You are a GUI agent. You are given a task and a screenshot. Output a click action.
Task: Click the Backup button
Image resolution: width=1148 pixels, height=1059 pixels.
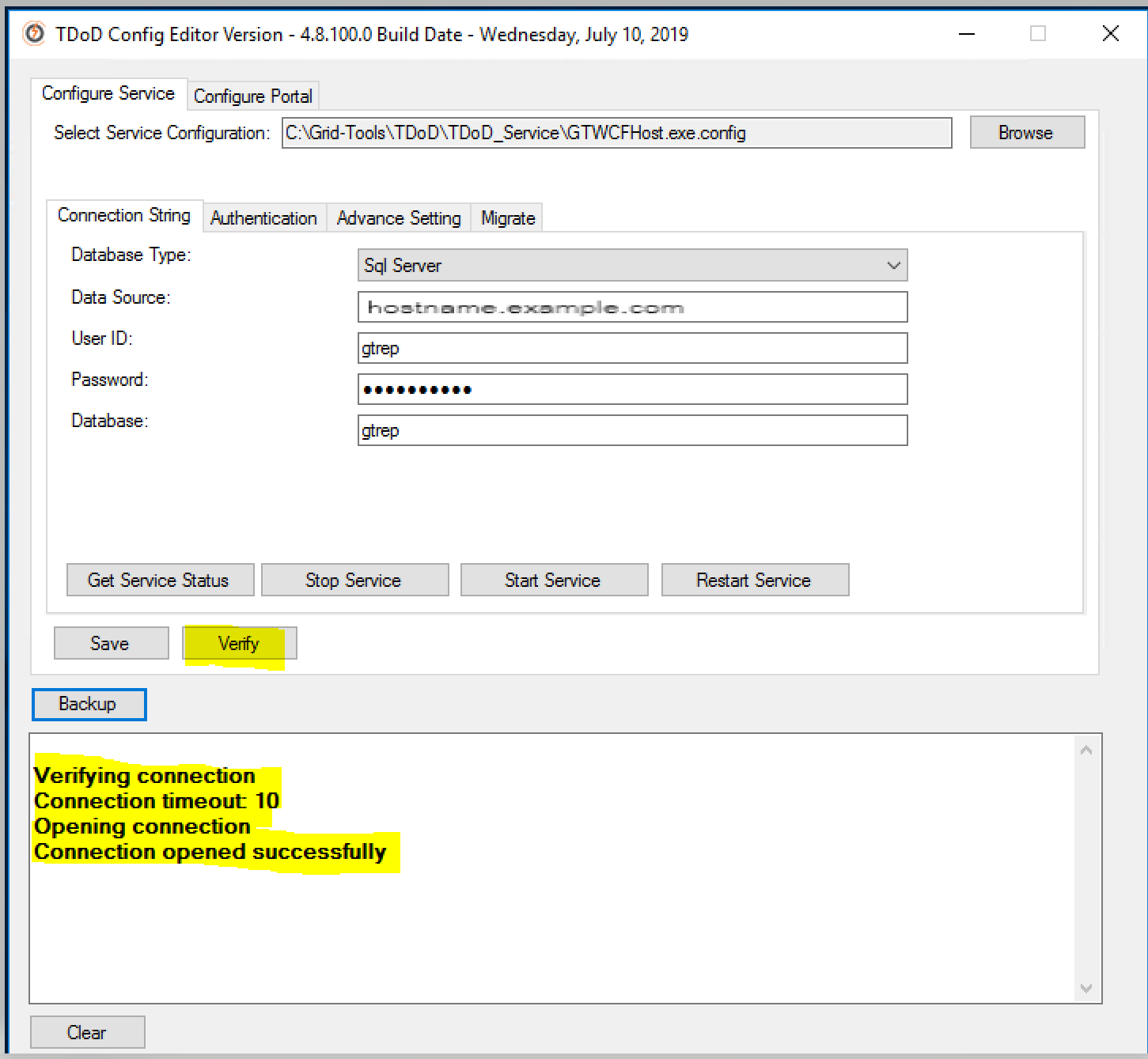89,705
